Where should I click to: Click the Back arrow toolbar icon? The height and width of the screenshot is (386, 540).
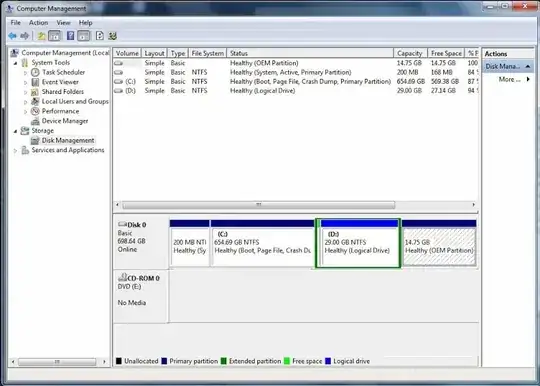tap(13, 35)
